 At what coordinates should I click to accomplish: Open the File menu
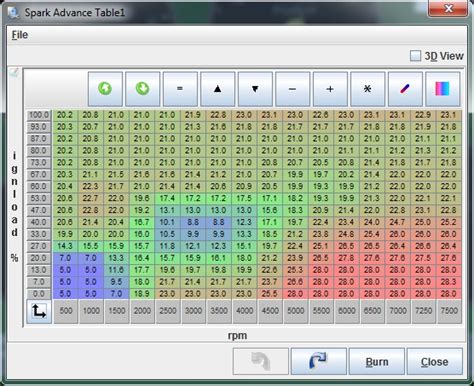(x=20, y=35)
